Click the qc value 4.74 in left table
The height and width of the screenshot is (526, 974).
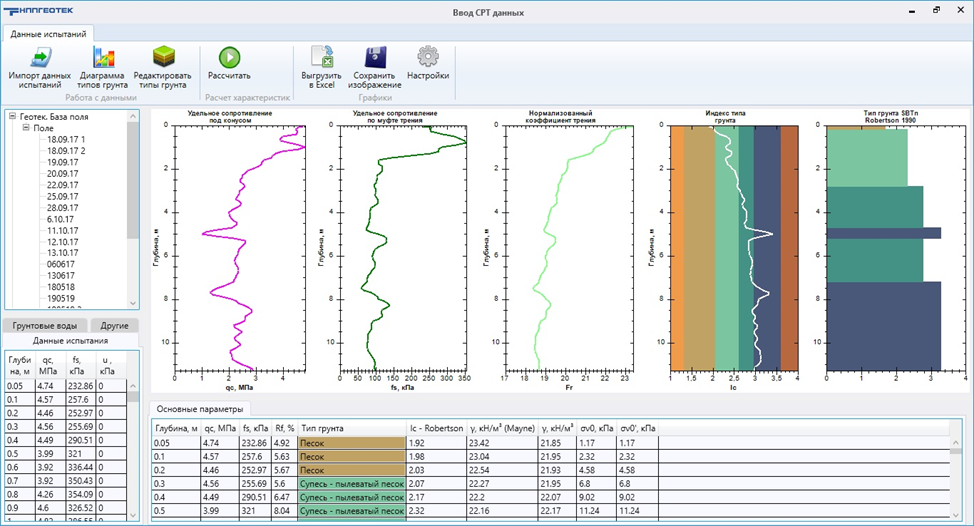45,385
